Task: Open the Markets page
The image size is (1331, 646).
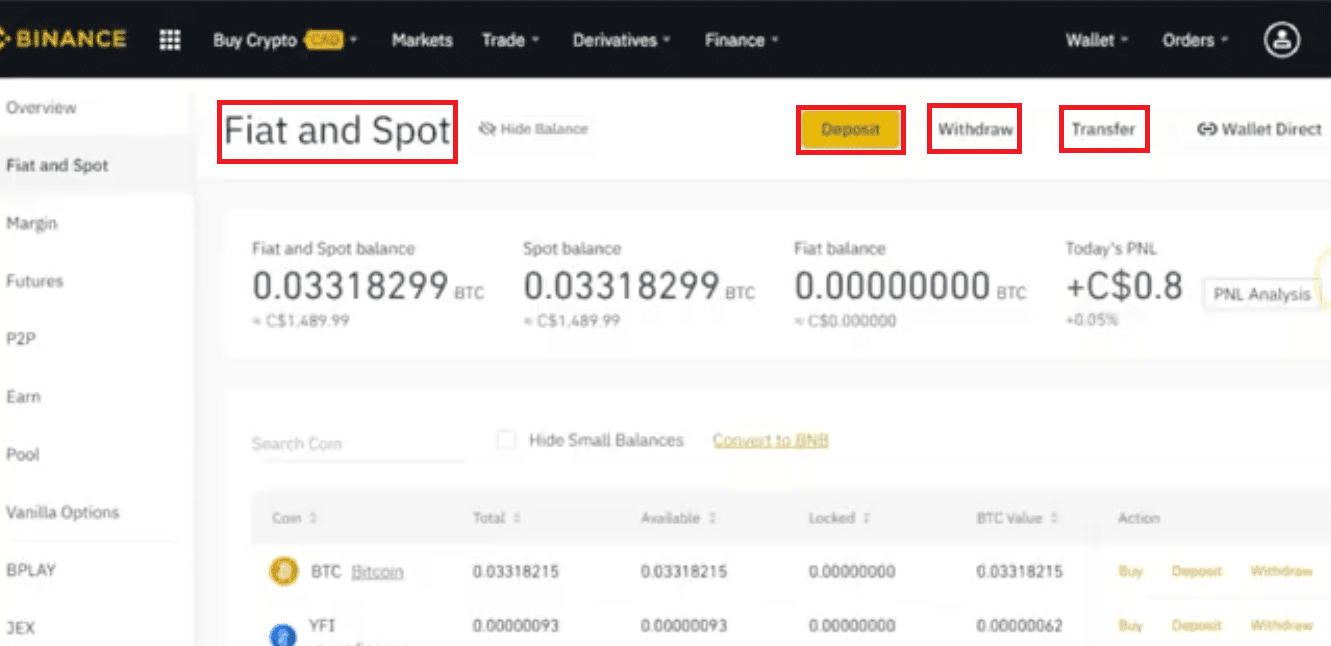Action: point(422,40)
